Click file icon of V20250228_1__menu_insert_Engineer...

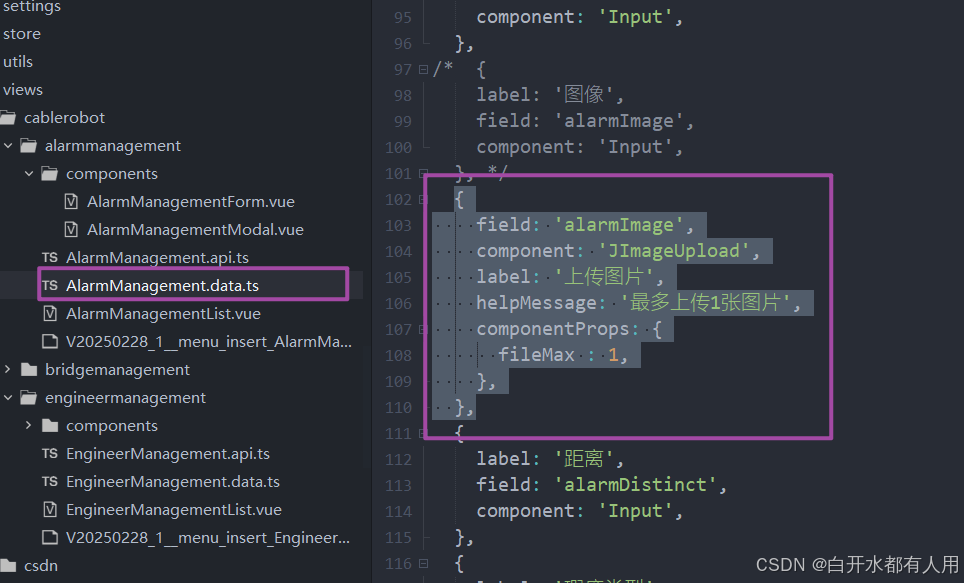click(50, 537)
